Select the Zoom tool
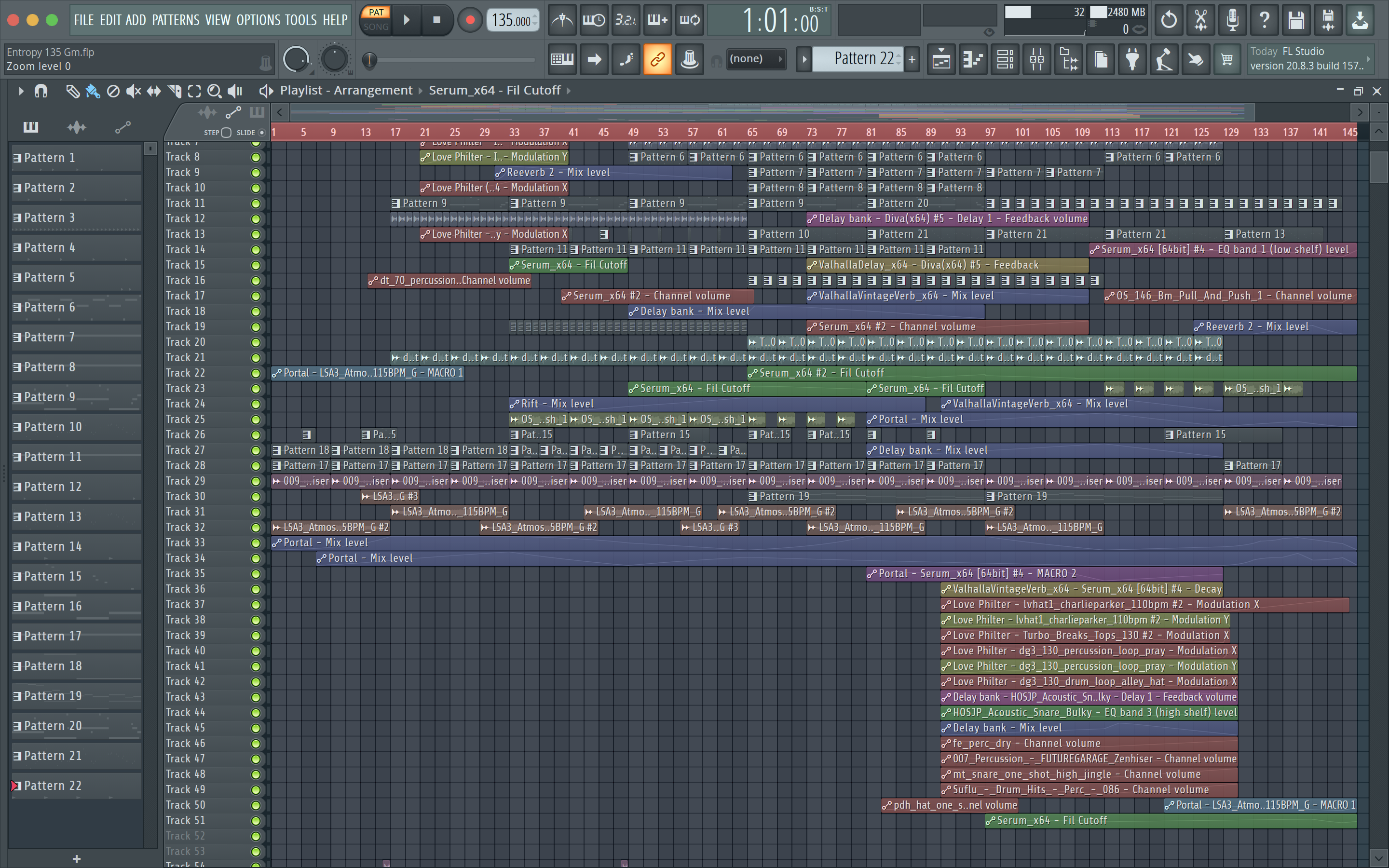This screenshot has height=868, width=1389. point(214,91)
